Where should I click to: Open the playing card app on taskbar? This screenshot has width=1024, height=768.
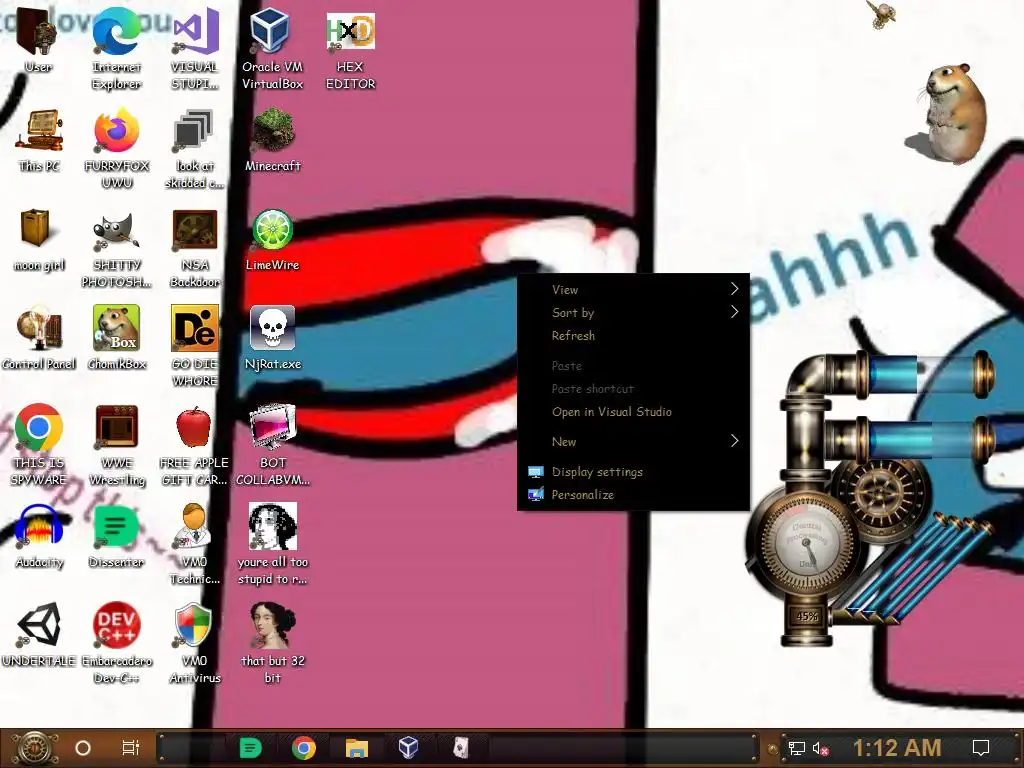(x=461, y=748)
